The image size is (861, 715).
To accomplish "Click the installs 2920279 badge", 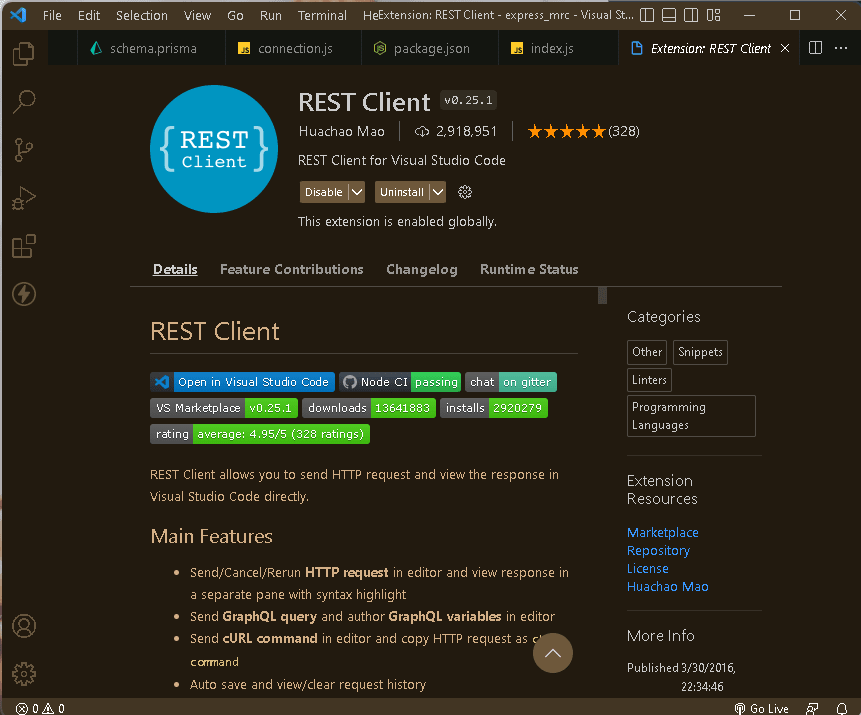I will (x=494, y=408).
